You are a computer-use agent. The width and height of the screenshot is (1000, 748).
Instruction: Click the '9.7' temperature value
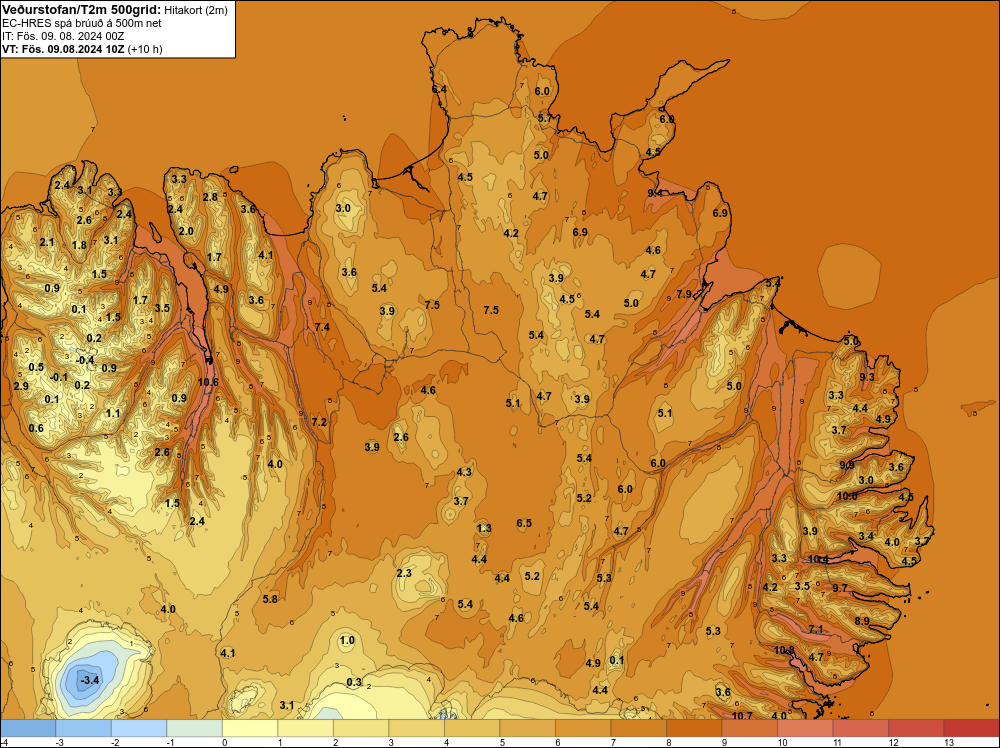pyautogui.click(x=840, y=588)
